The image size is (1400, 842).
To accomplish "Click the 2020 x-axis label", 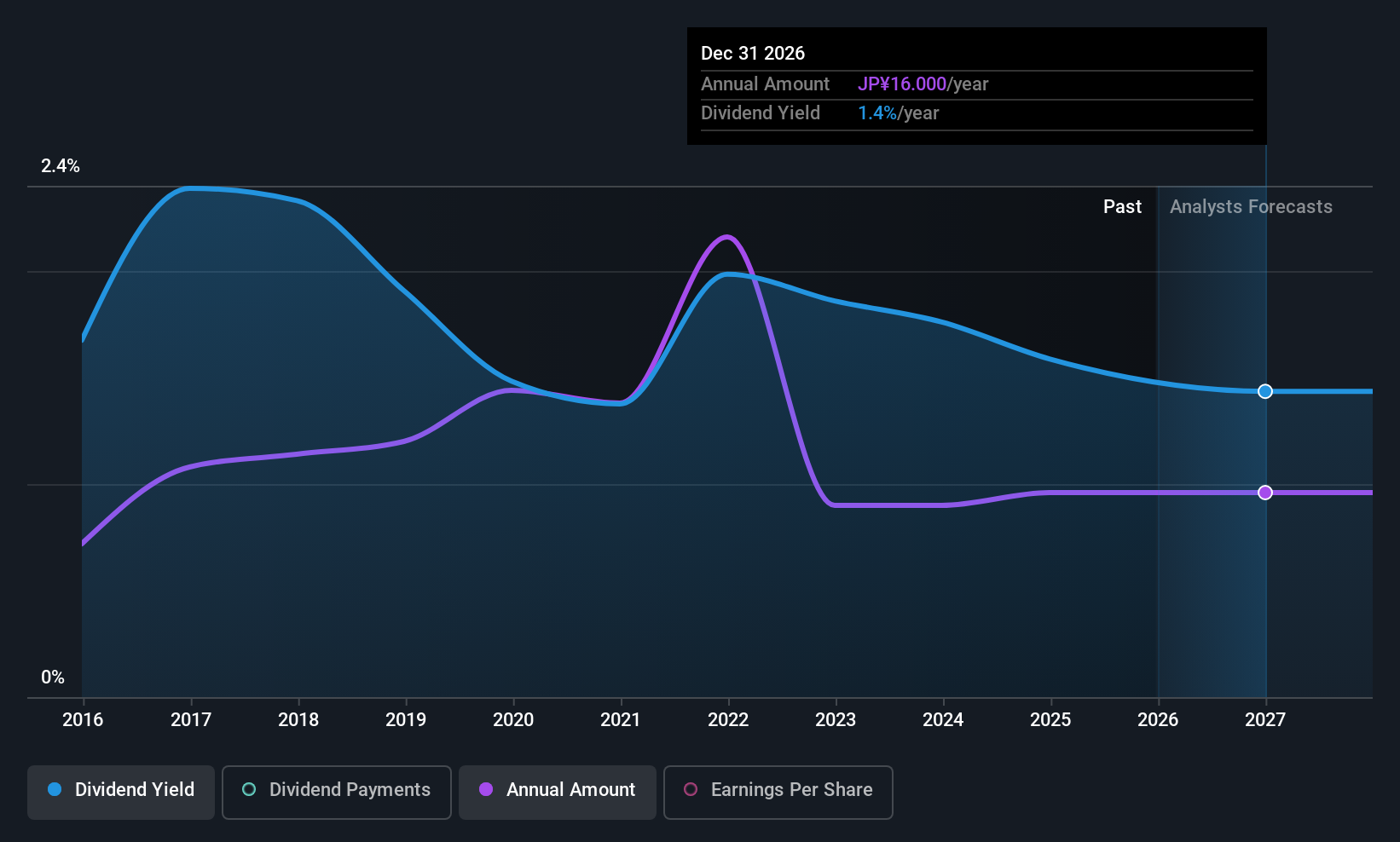I will click(513, 720).
